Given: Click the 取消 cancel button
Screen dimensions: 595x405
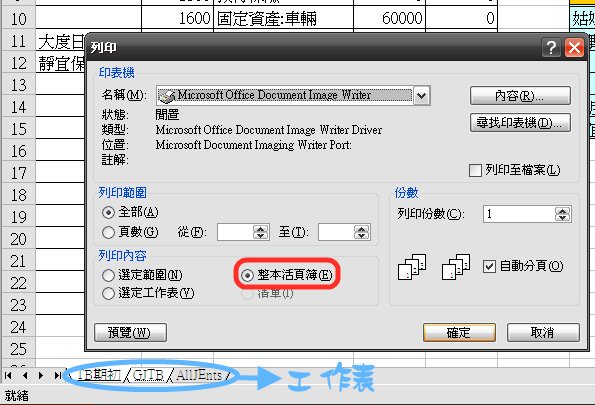Looking at the screenshot, I should tap(543, 333).
